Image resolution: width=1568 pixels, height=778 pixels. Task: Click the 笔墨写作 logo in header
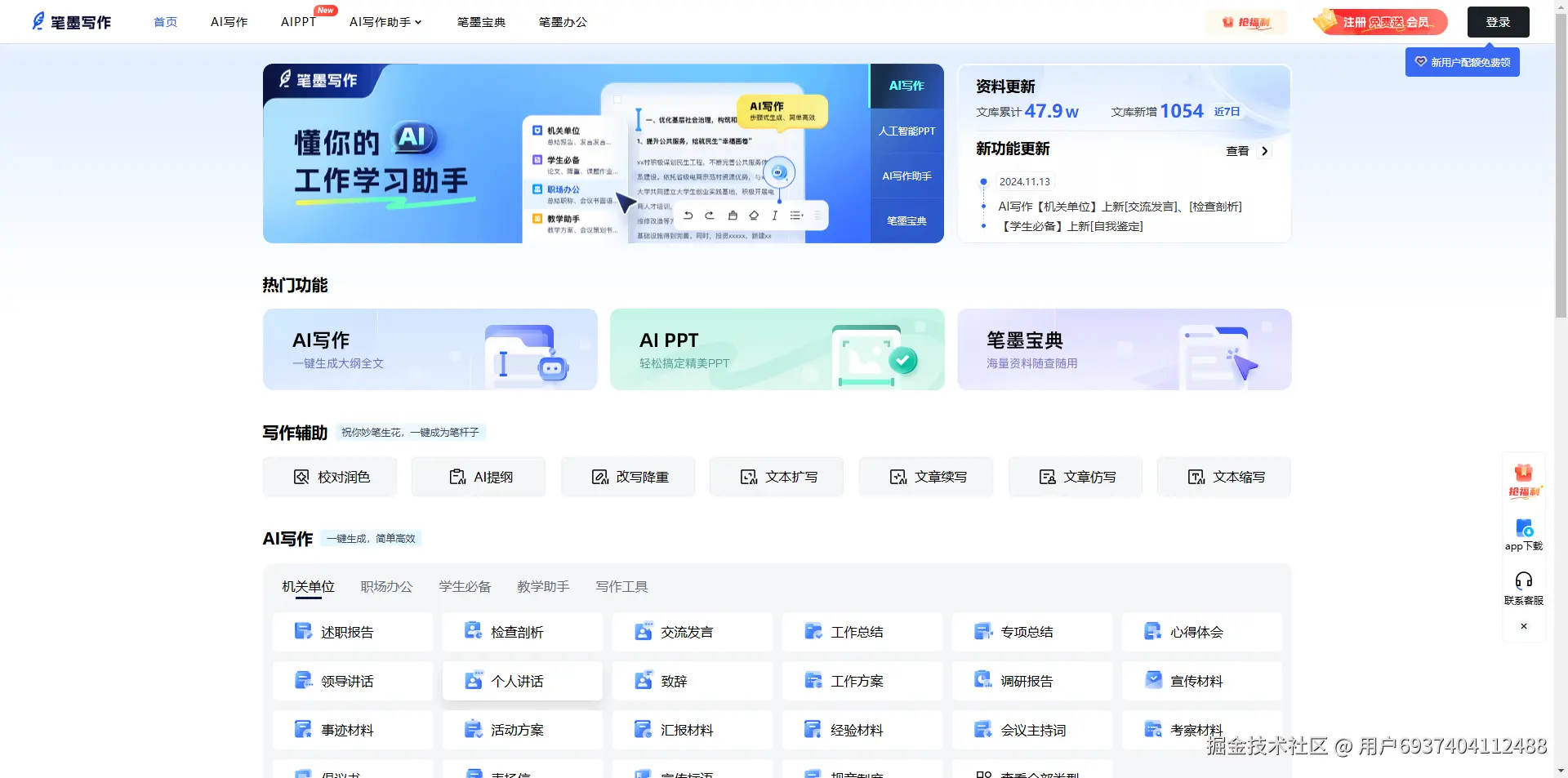tap(71, 22)
